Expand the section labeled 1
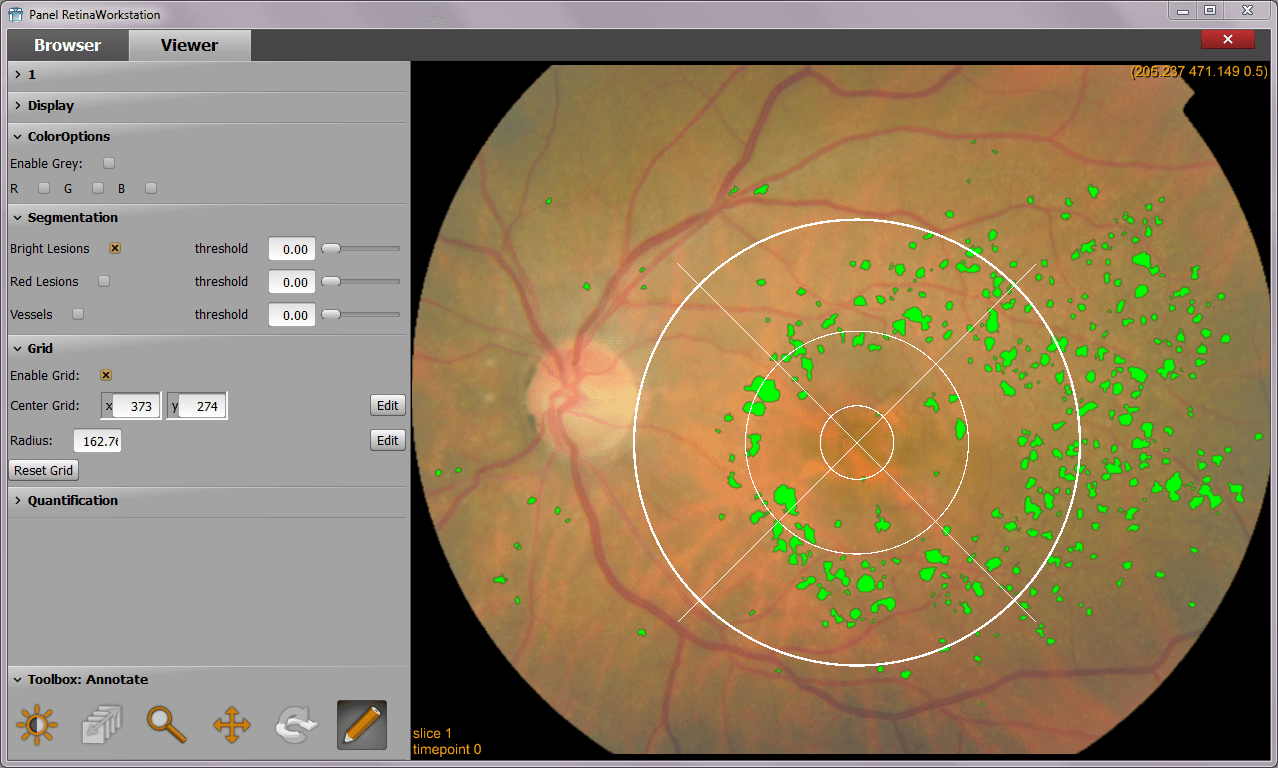The height and width of the screenshot is (768, 1278). 207,75
